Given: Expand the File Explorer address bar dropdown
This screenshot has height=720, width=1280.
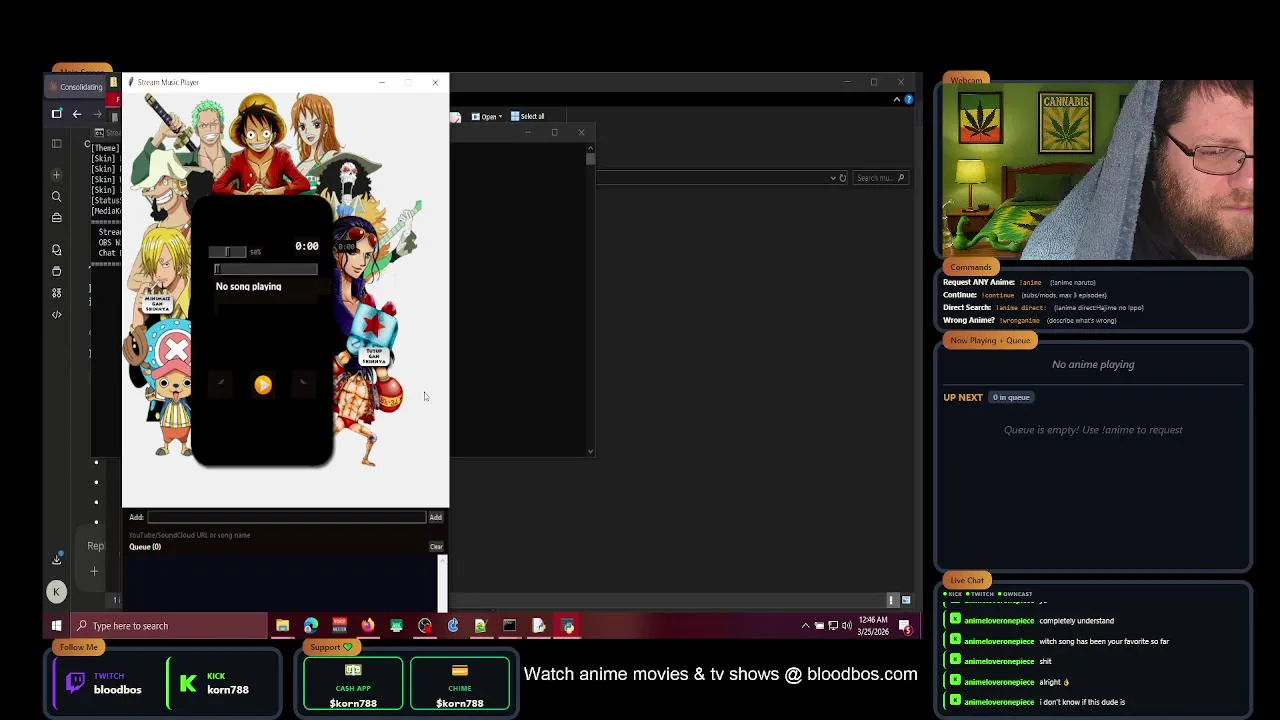Looking at the screenshot, I should click(x=832, y=178).
